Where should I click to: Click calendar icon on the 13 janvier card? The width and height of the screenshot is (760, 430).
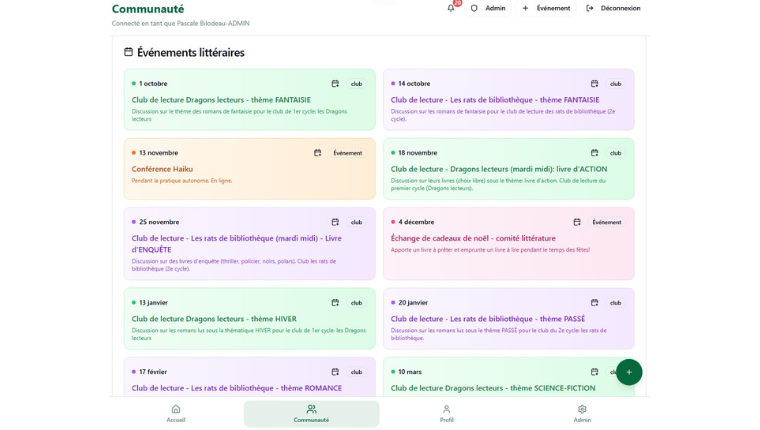tap(335, 302)
